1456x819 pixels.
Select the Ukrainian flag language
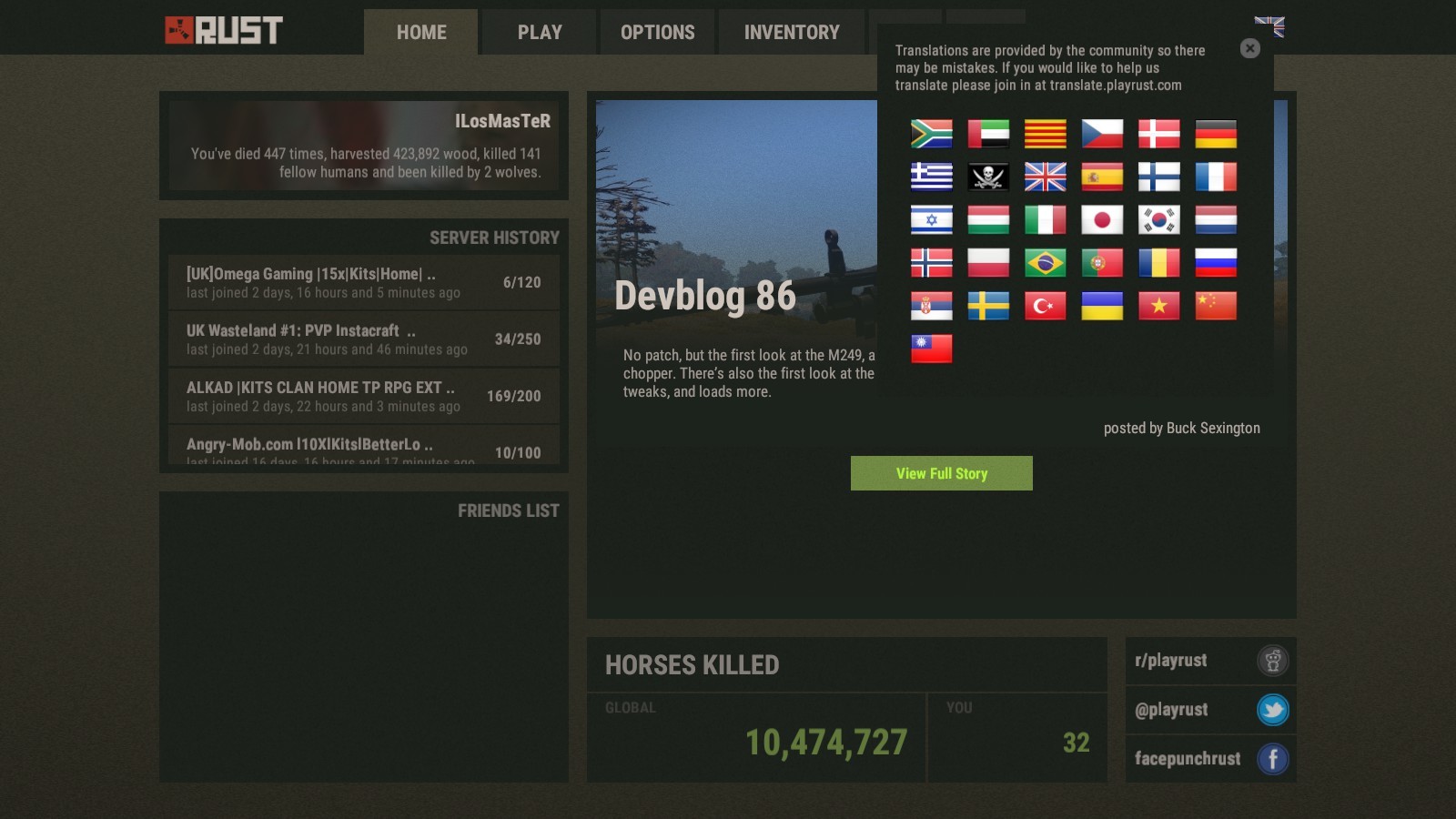(x=1102, y=305)
